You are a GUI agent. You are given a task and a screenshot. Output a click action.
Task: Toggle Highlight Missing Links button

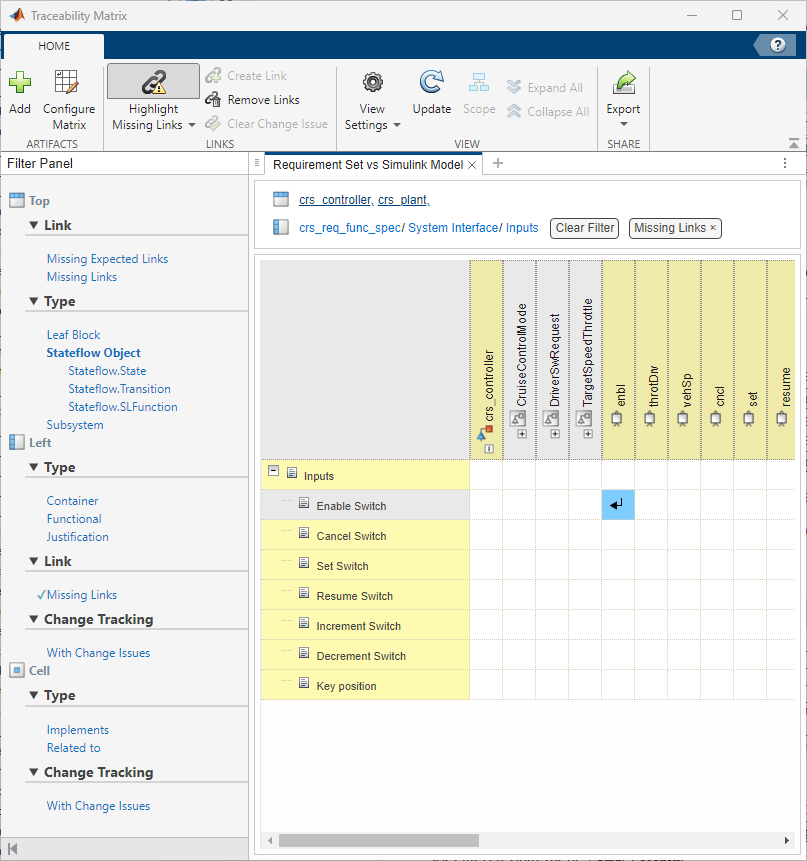[x=153, y=81]
